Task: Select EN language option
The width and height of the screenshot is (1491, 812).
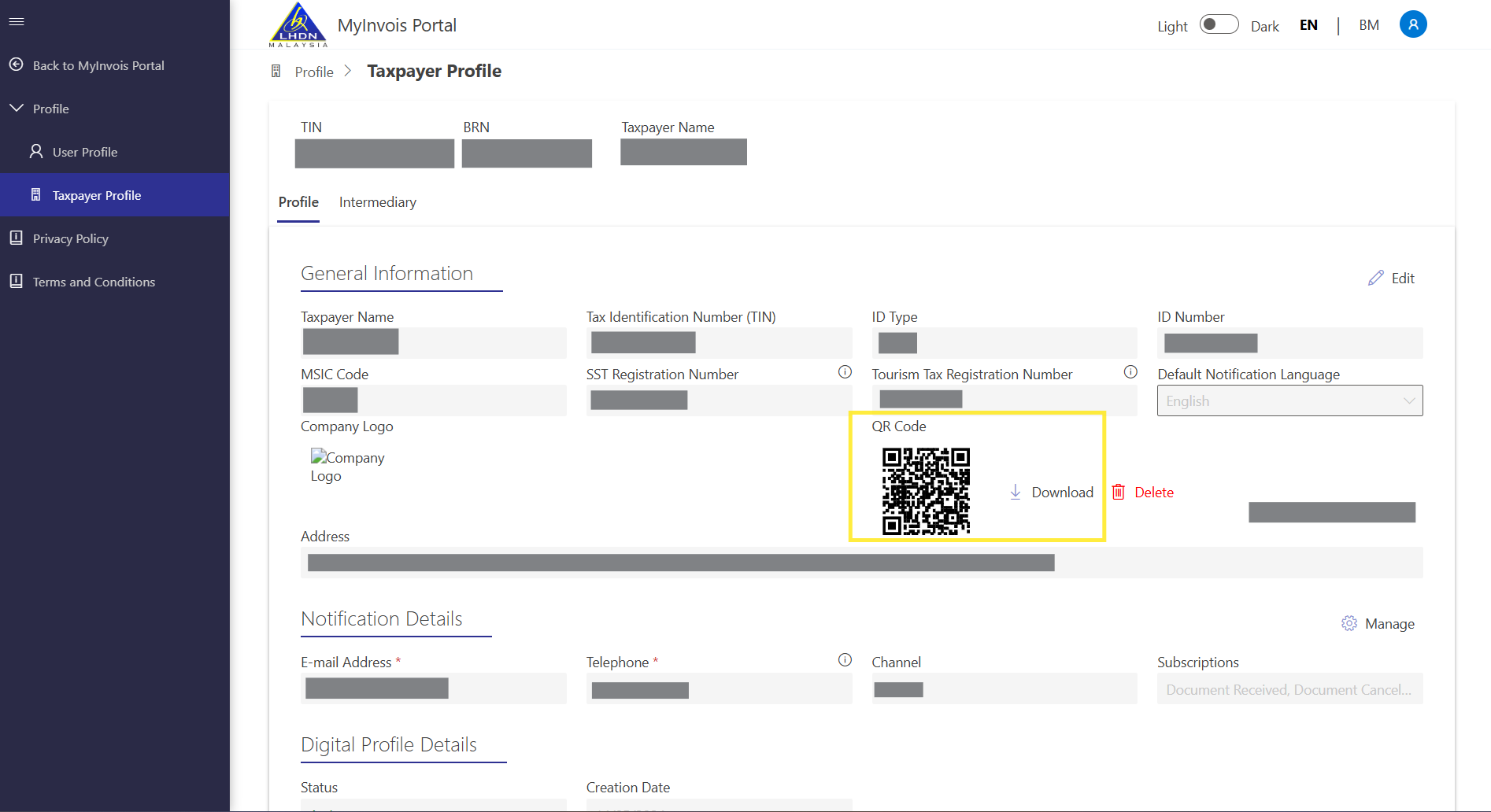Action: pyautogui.click(x=1308, y=25)
